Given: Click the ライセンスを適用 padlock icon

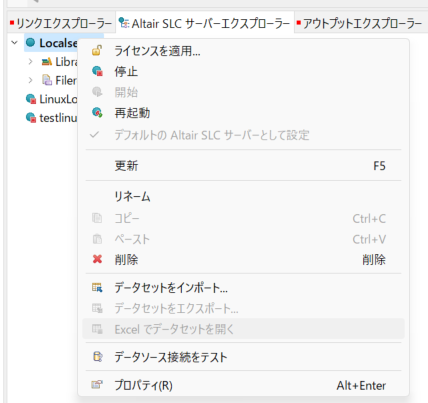Looking at the screenshot, I should click(x=97, y=51).
